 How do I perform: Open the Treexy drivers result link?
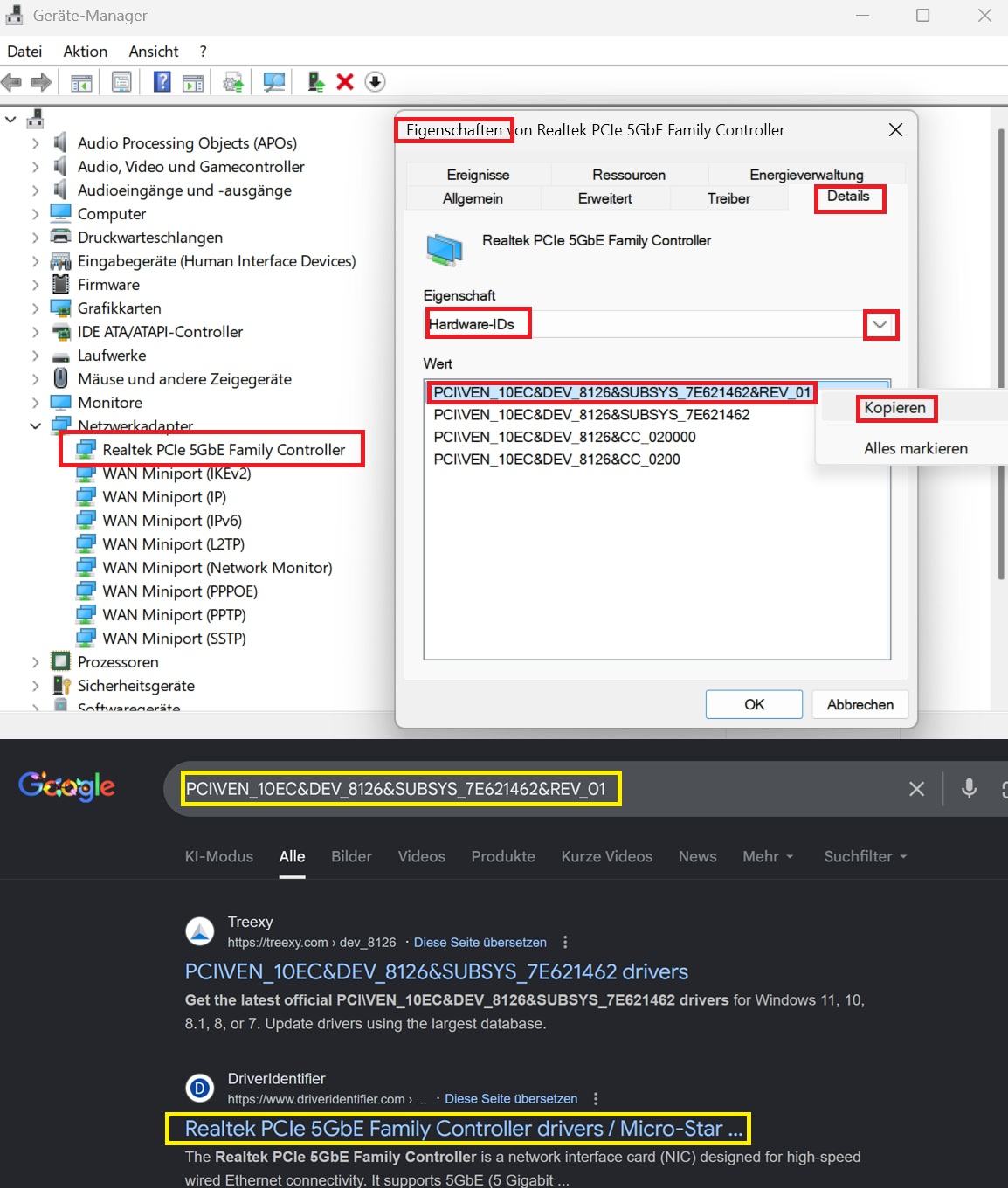[437, 971]
